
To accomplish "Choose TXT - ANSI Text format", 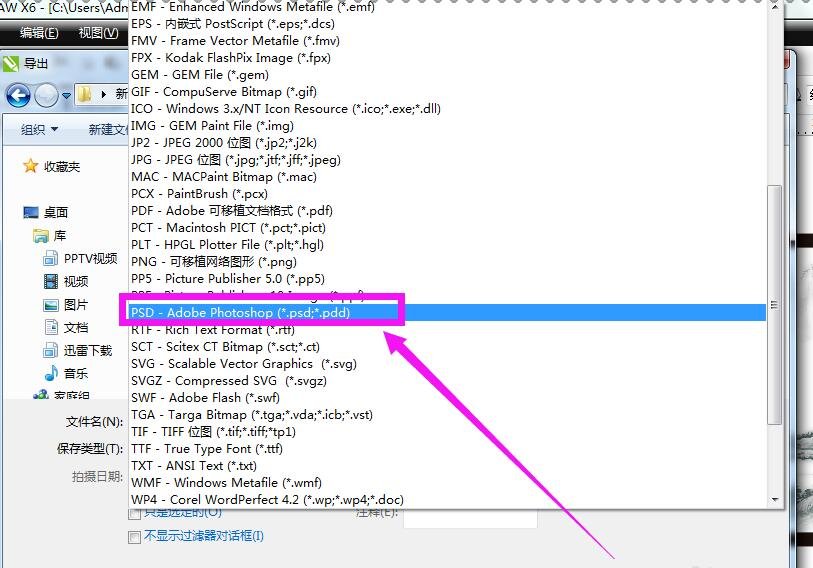I will 447,466.
